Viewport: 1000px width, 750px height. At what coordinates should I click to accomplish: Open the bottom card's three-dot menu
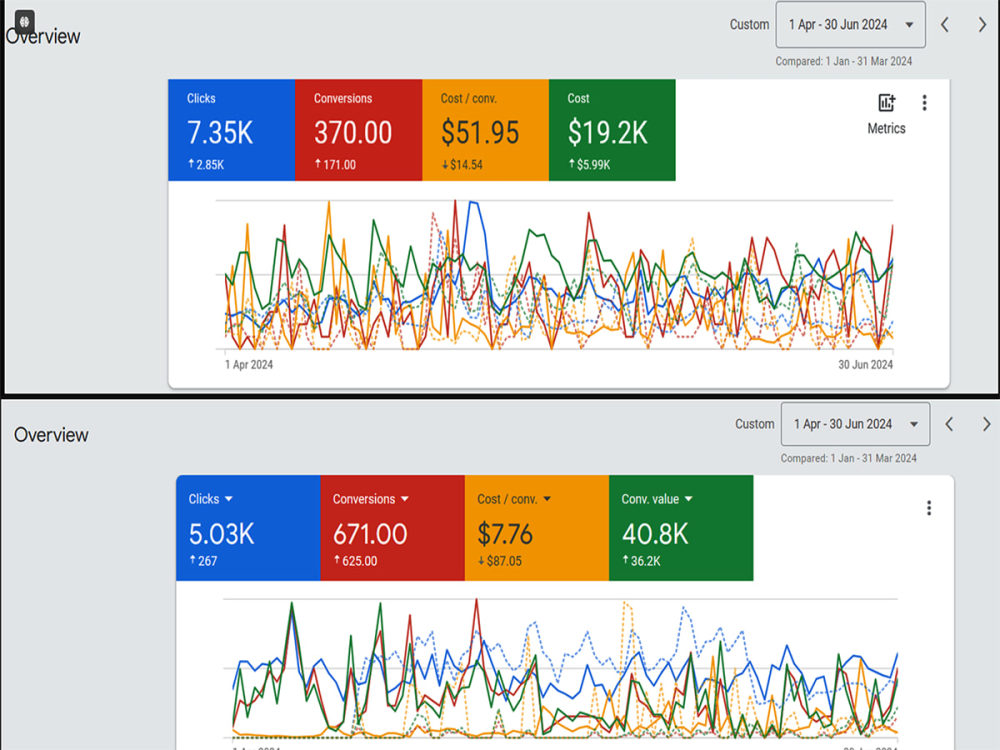tap(929, 508)
